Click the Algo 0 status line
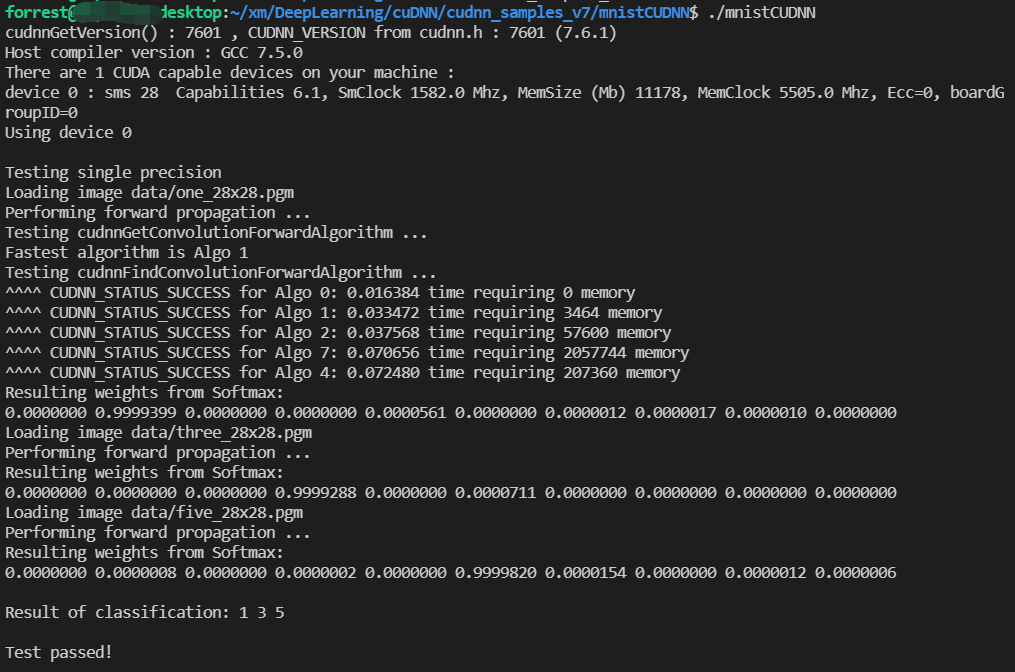 (x=320, y=293)
